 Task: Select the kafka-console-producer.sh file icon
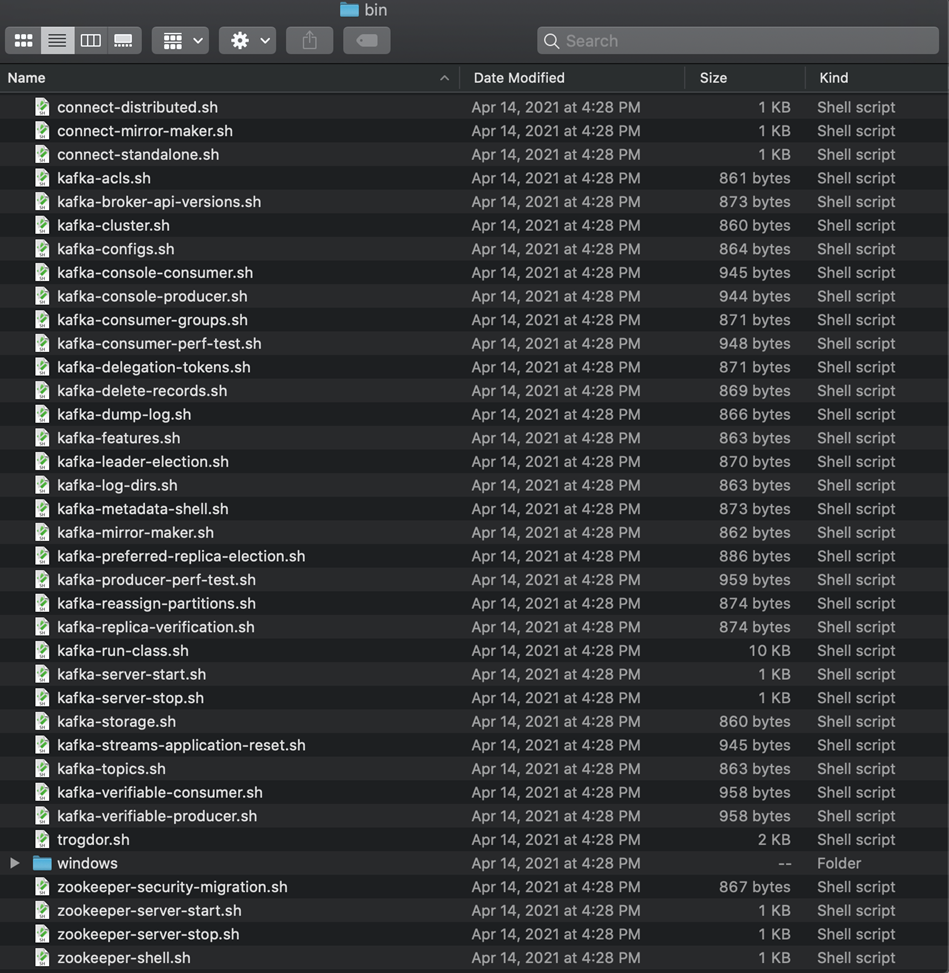(42, 296)
